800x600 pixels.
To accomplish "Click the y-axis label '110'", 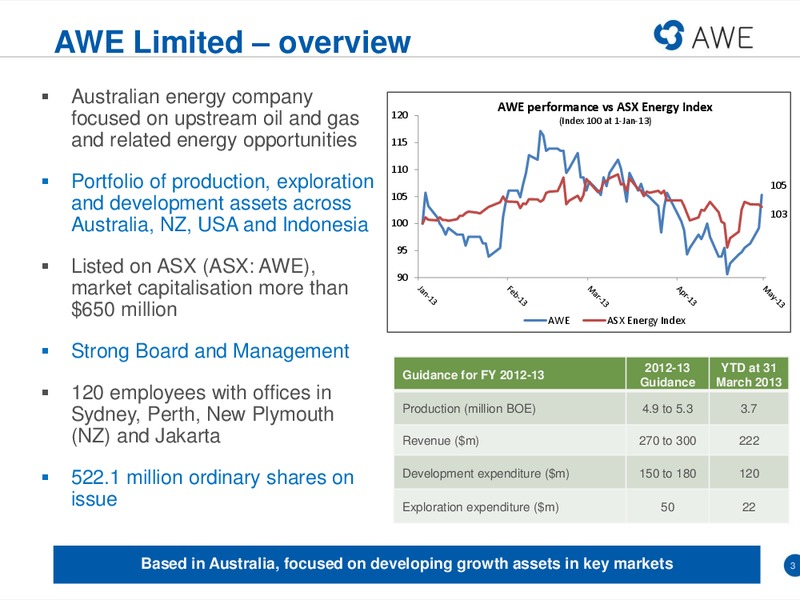I will click(x=399, y=169).
